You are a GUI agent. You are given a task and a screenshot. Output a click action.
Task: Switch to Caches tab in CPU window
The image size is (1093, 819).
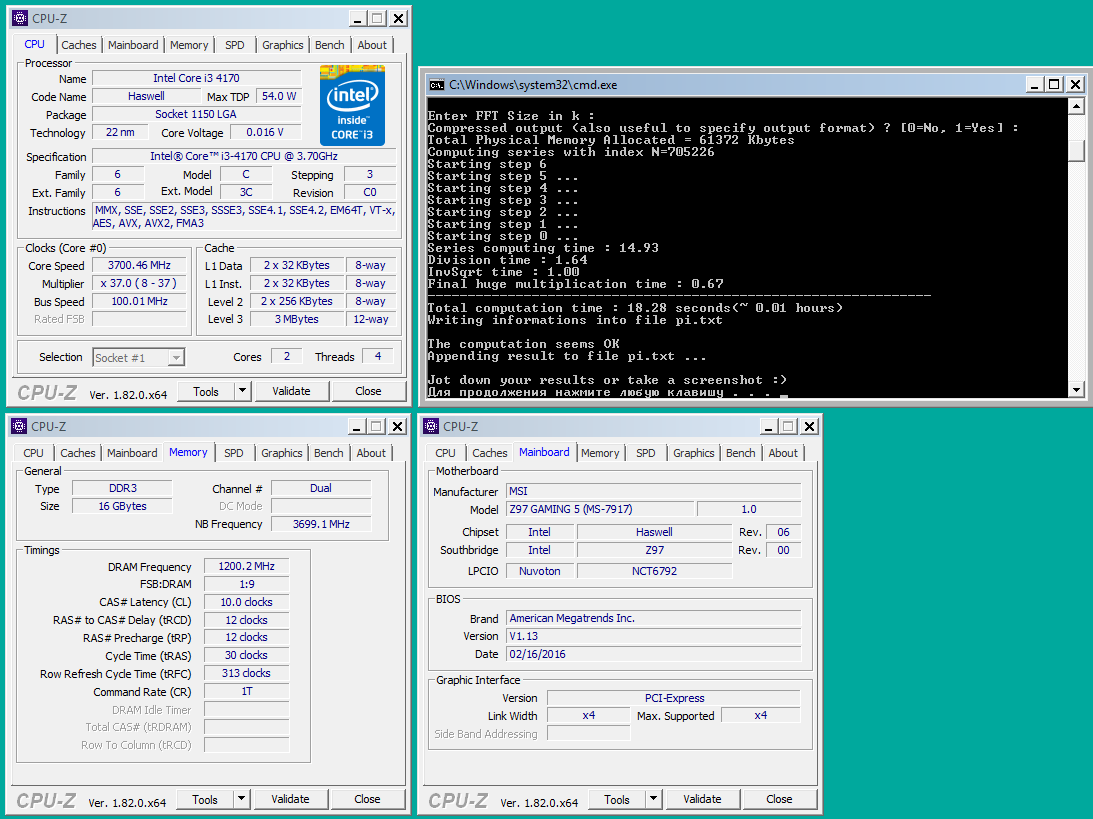[79, 45]
